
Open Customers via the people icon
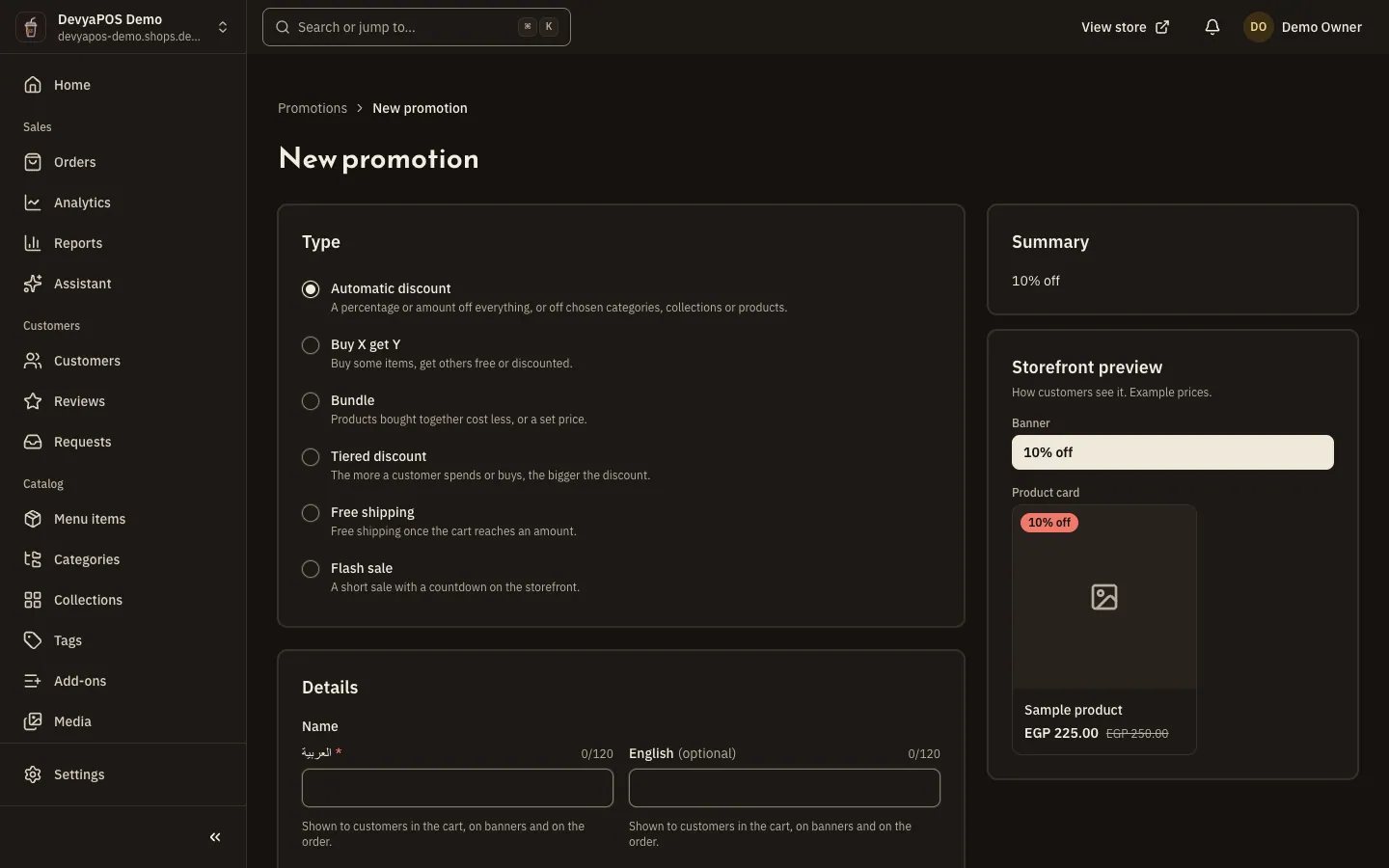pos(33,361)
